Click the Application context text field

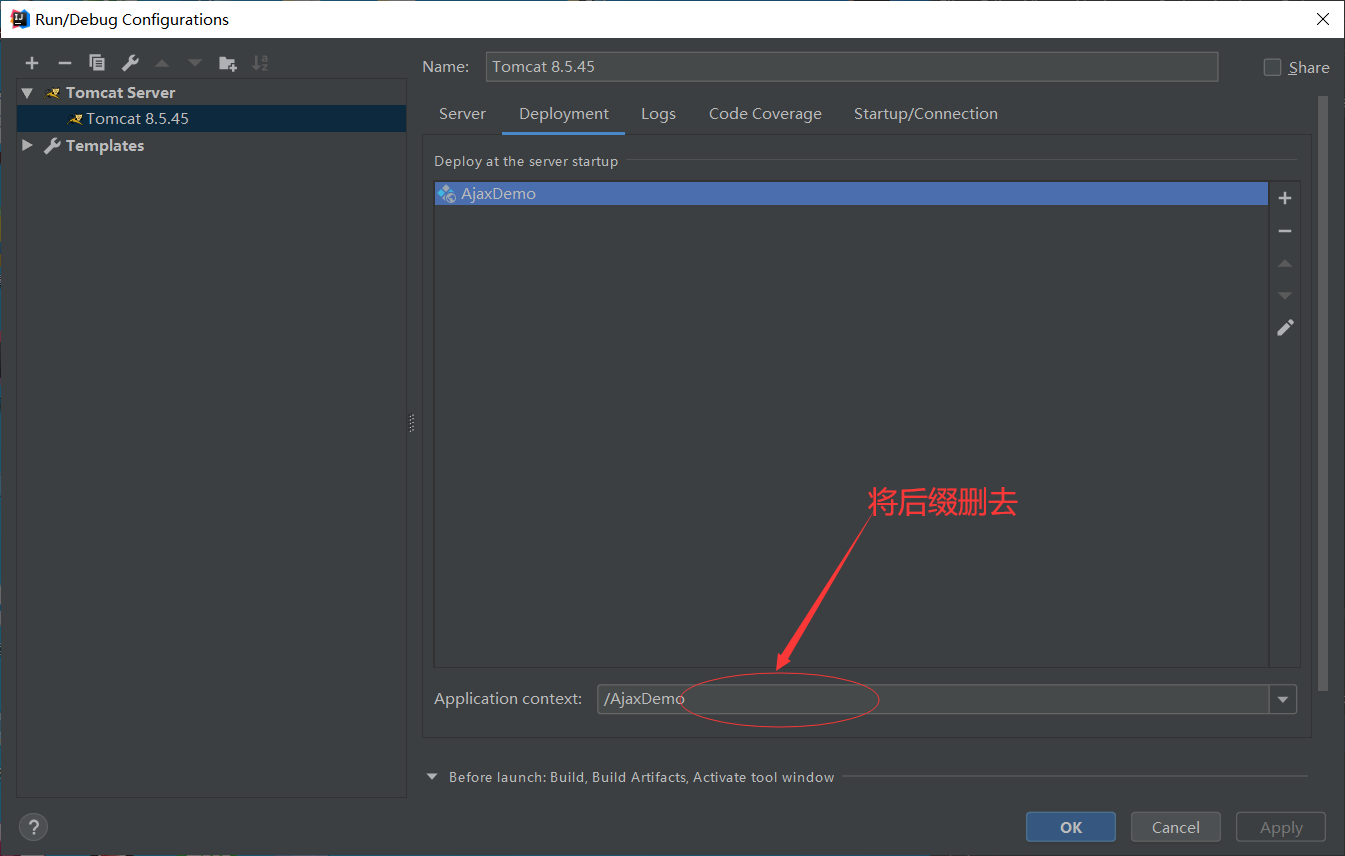tap(933, 699)
